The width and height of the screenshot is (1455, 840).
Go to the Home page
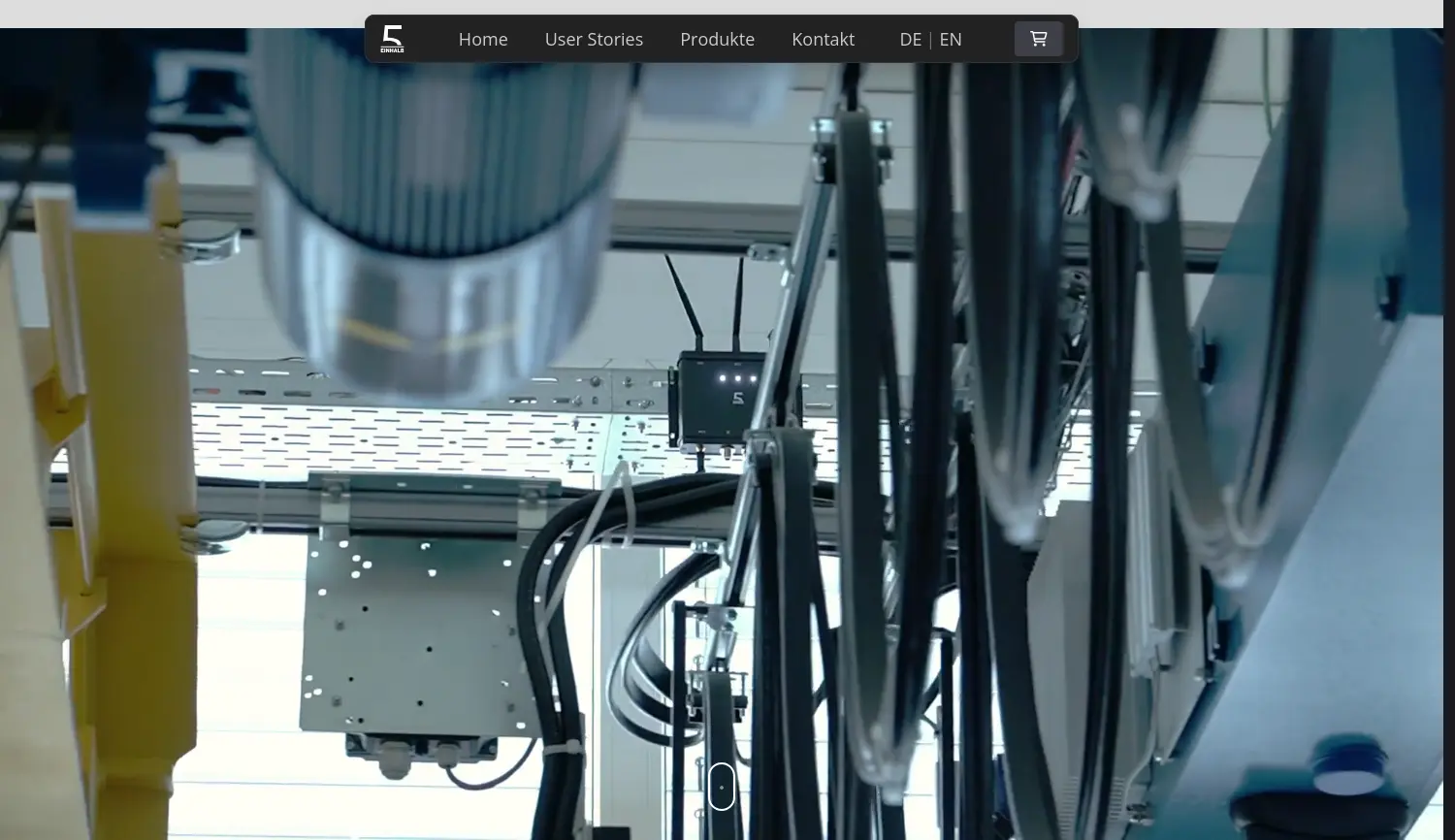483,40
